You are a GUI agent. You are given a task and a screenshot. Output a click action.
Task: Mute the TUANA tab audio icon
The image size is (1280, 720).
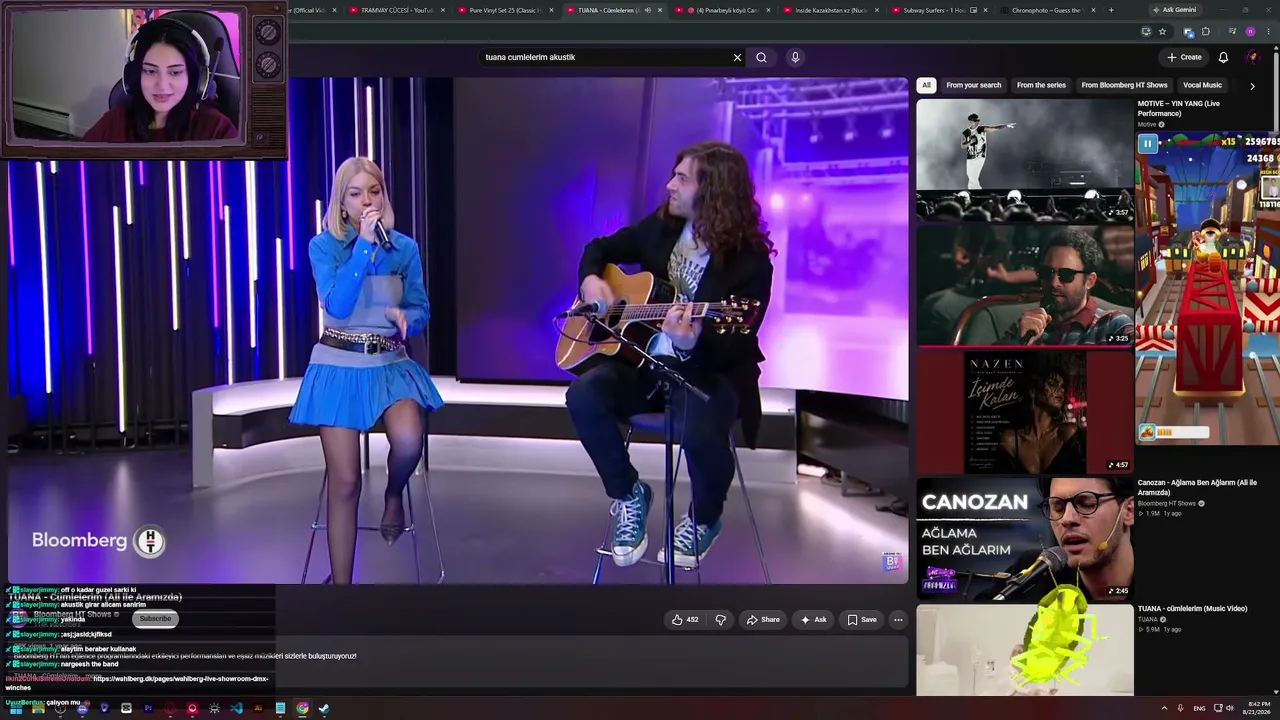(647, 10)
